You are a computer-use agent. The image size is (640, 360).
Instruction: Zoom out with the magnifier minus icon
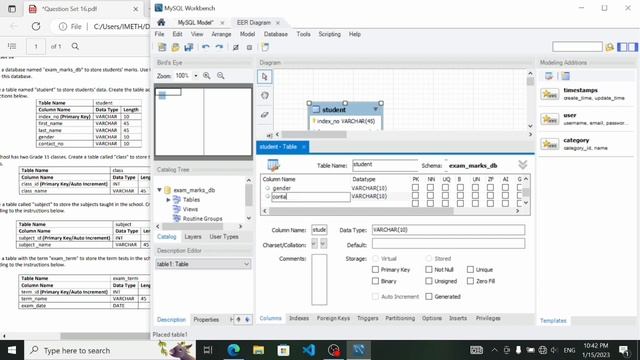(221, 76)
